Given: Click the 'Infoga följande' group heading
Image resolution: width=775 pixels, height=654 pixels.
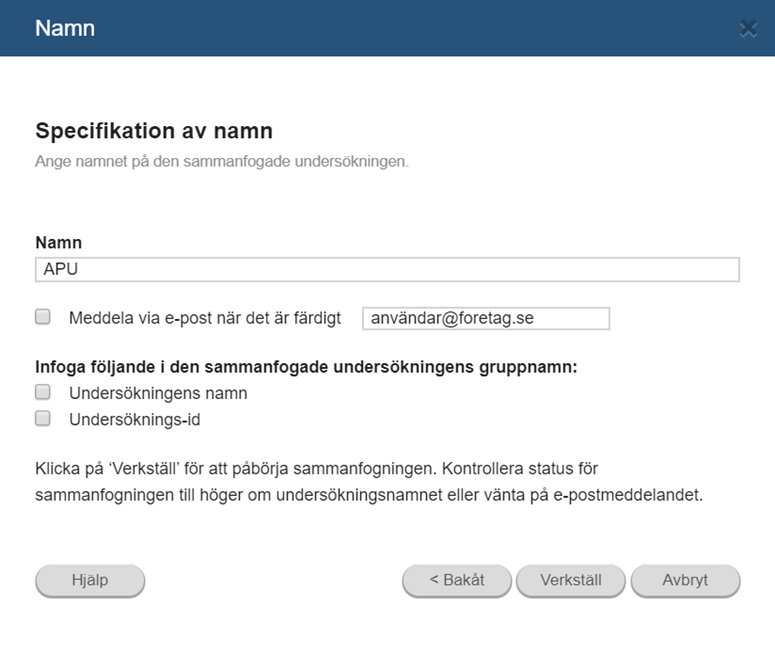Looking at the screenshot, I should coord(306,367).
